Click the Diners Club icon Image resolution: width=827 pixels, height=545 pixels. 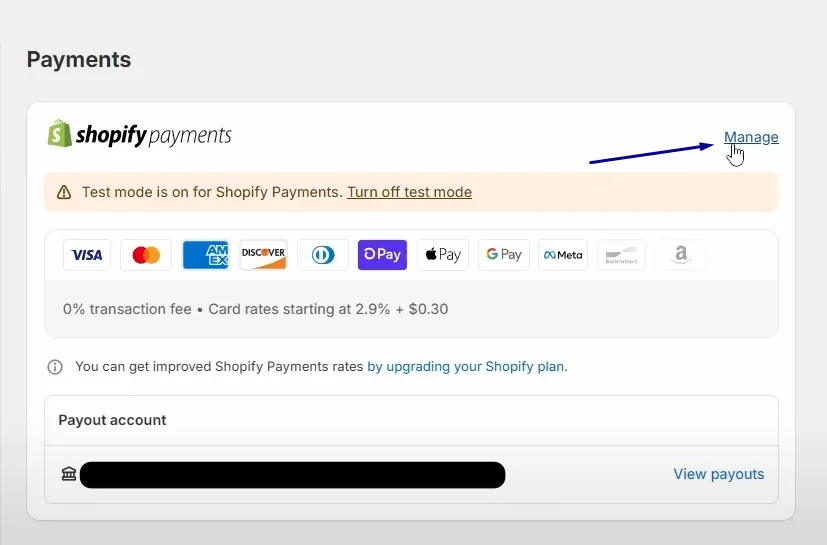click(323, 255)
